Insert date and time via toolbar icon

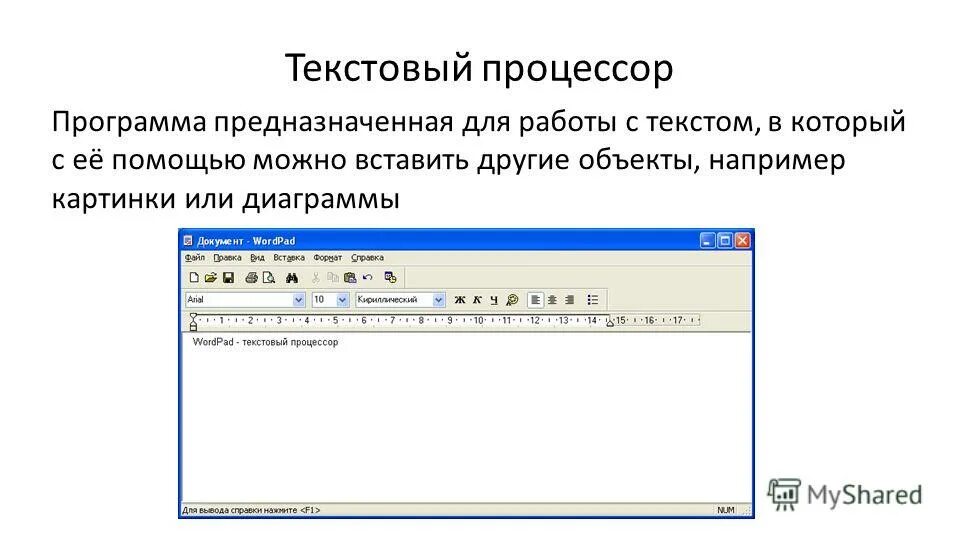click(391, 277)
